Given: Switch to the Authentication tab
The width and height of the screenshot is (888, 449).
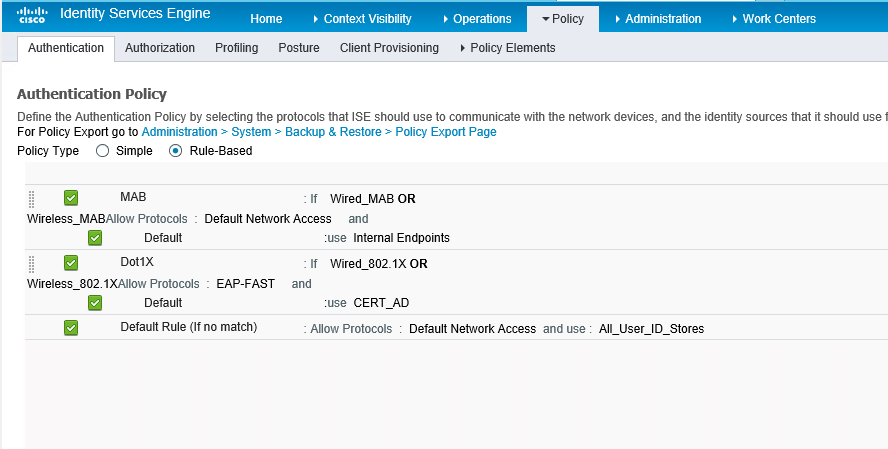Looking at the screenshot, I should (x=66, y=48).
